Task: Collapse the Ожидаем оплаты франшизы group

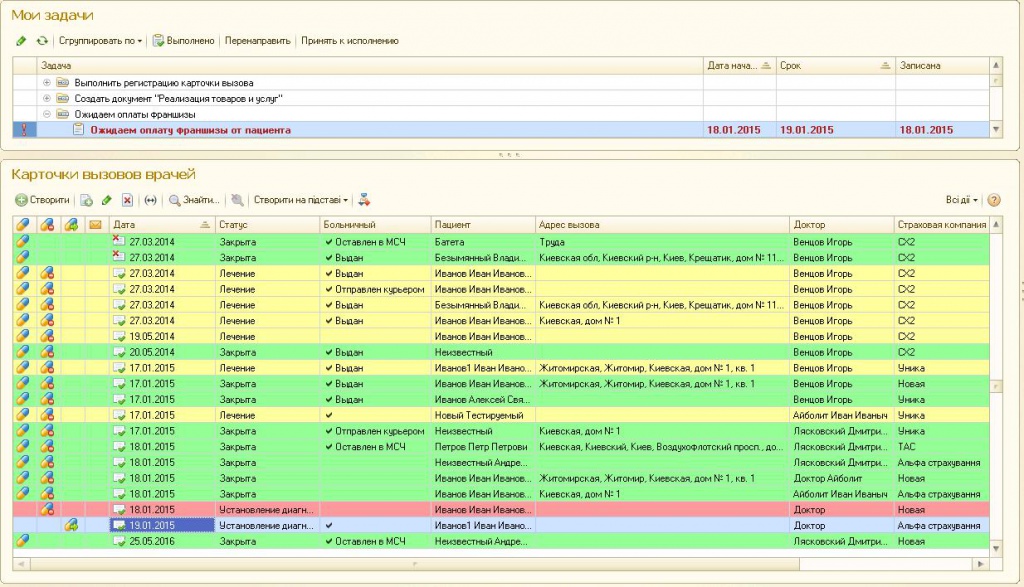Action: click(47, 114)
